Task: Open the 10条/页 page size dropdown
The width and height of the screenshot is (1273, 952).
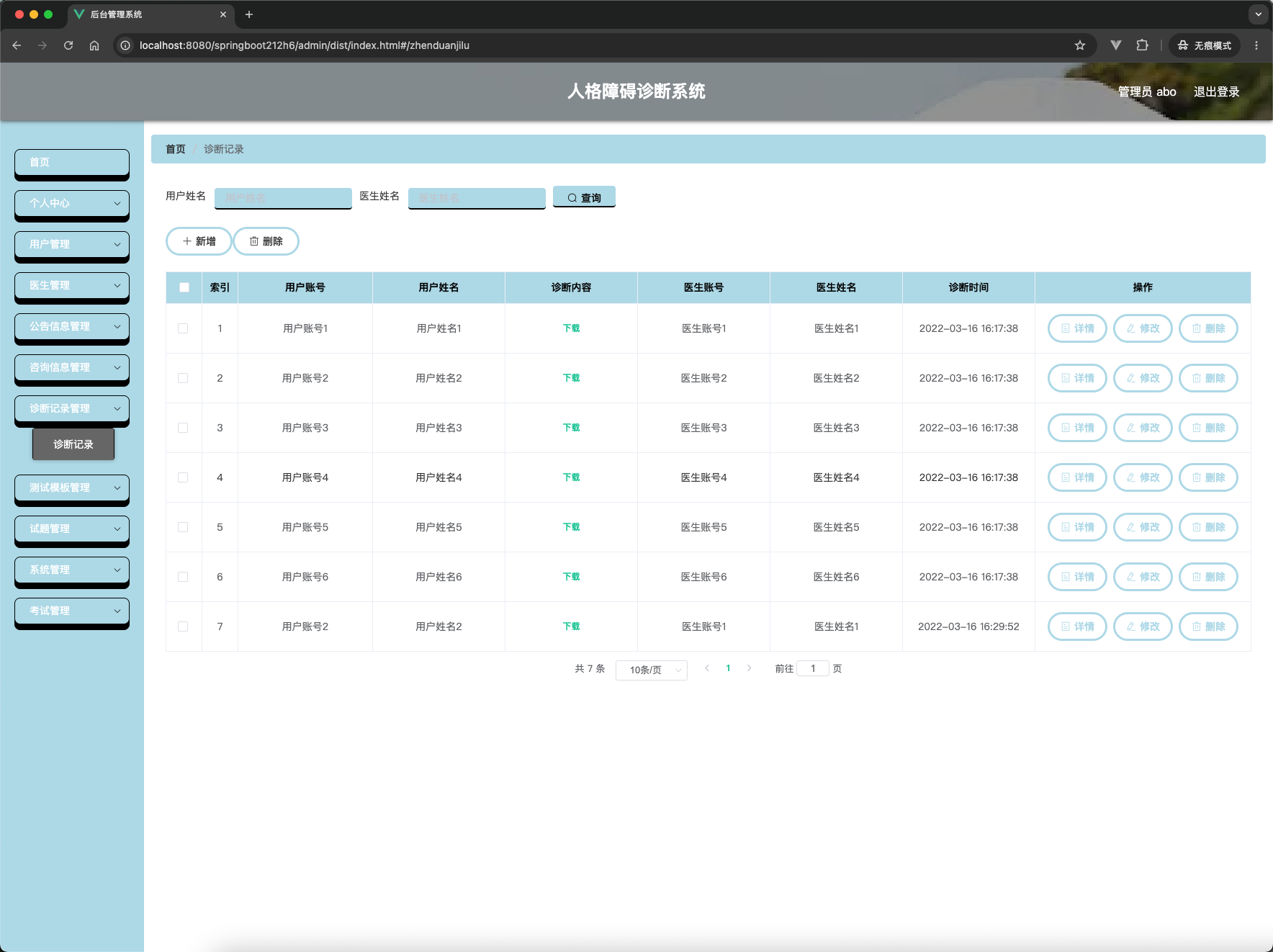Action: 652,670
